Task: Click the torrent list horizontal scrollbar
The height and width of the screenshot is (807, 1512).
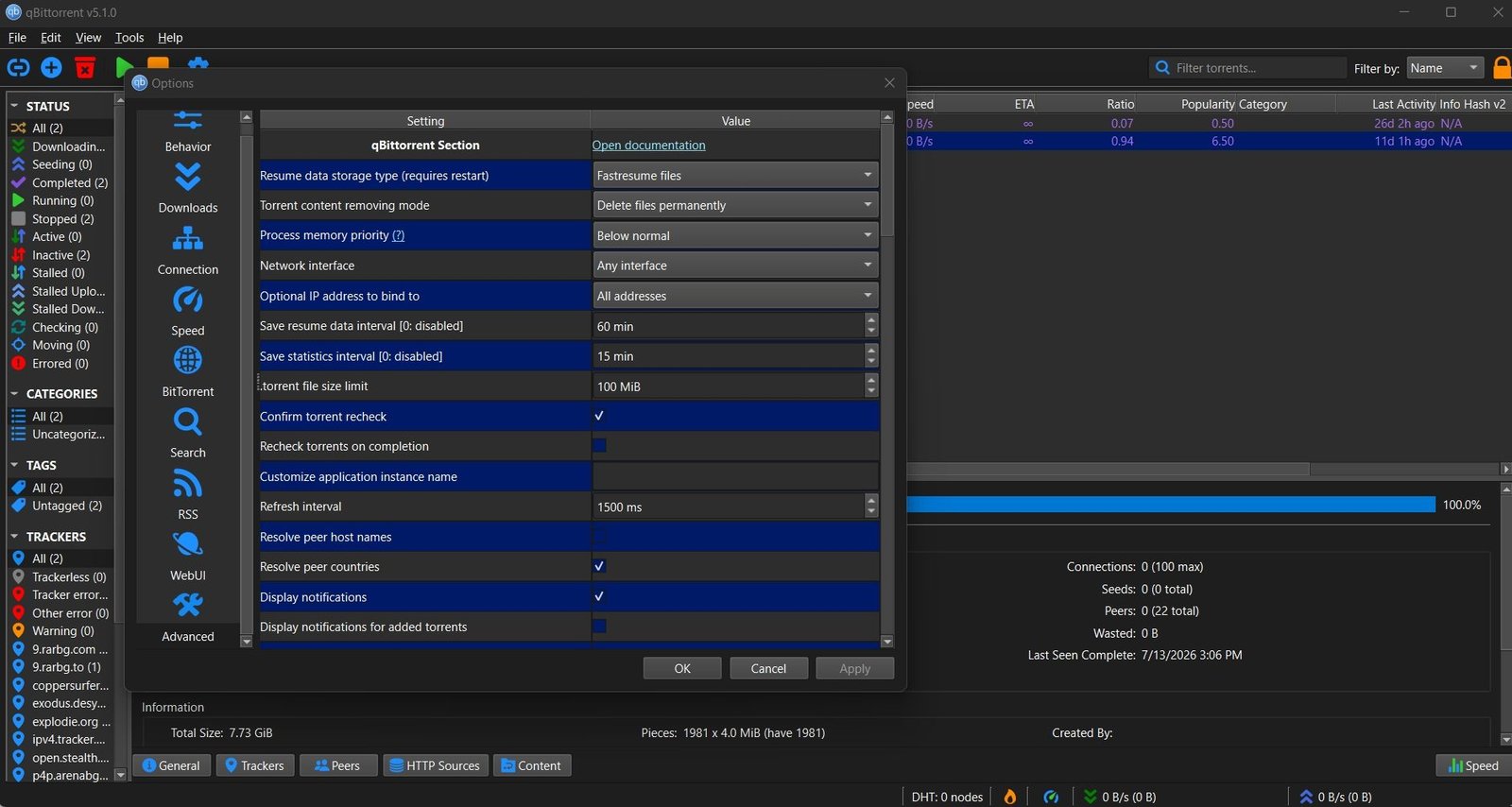Action: click(1108, 469)
